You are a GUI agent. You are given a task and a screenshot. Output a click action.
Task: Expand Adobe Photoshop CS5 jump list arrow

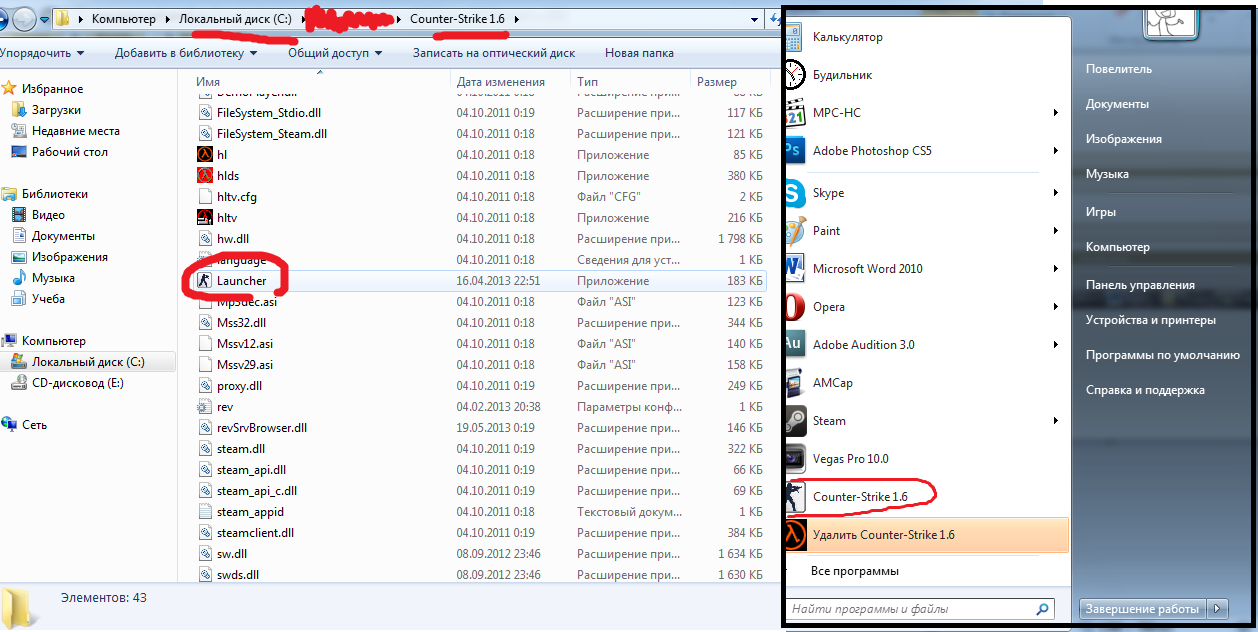click(x=1056, y=151)
